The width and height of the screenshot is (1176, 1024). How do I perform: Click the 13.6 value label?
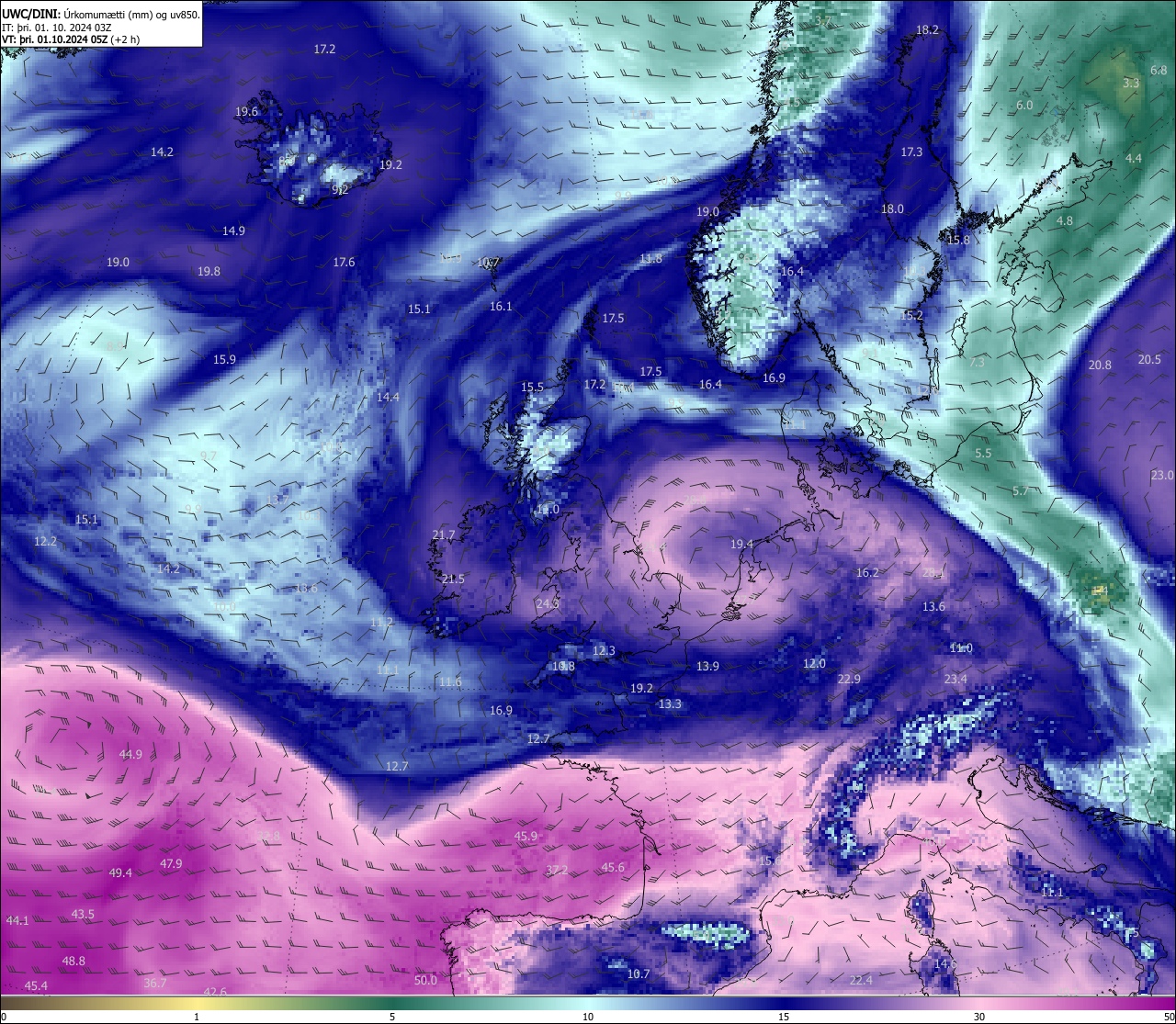(x=933, y=606)
